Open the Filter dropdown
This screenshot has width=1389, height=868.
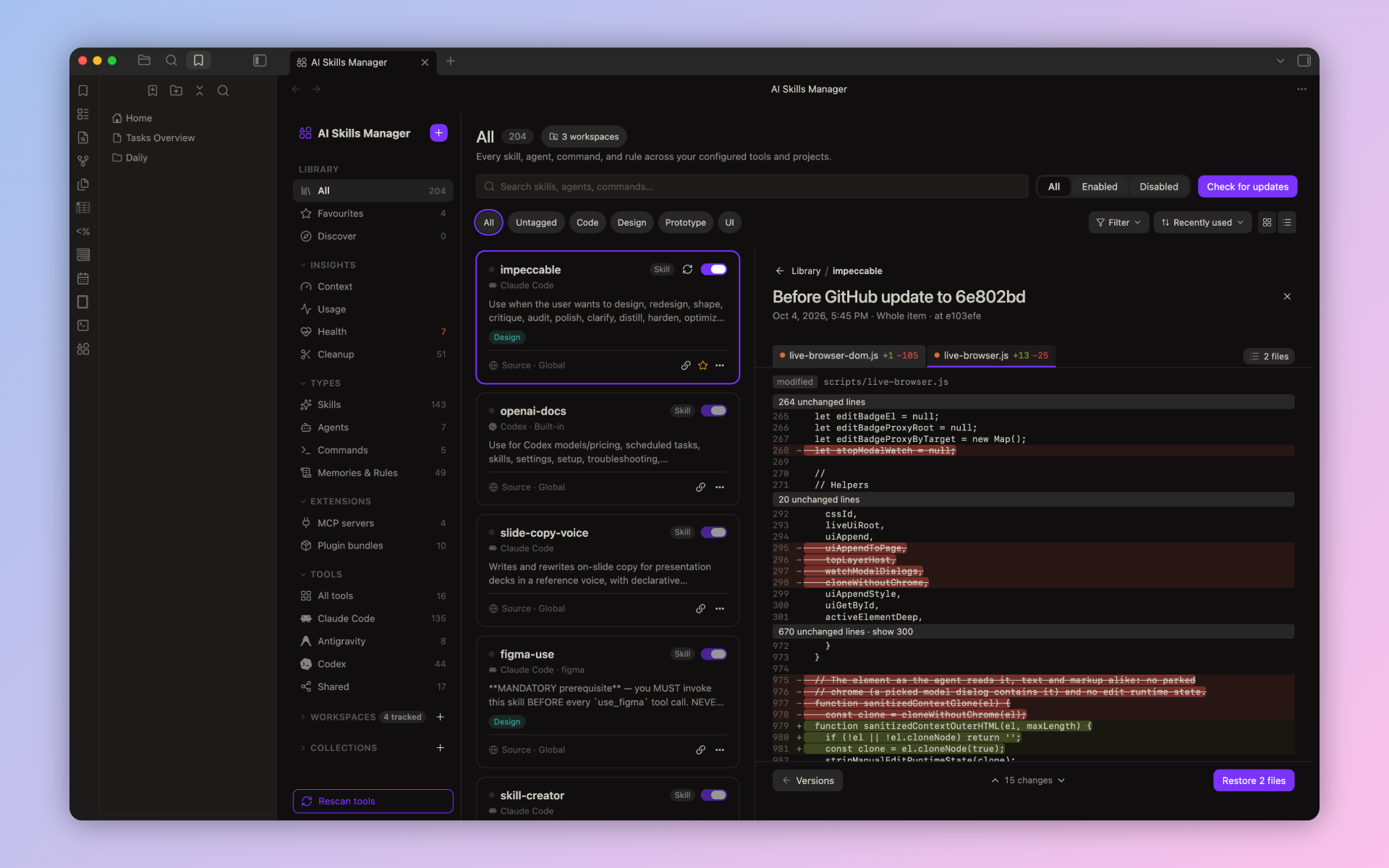coord(1118,223)
